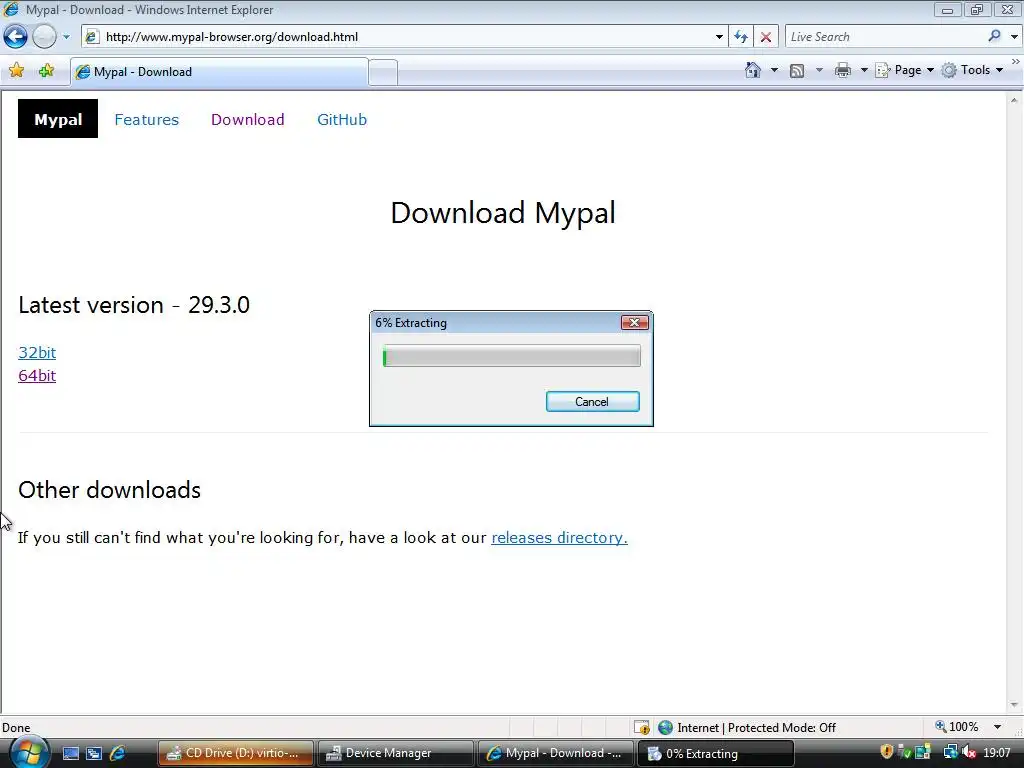Cancel the extraction dialog

[592, 402]
